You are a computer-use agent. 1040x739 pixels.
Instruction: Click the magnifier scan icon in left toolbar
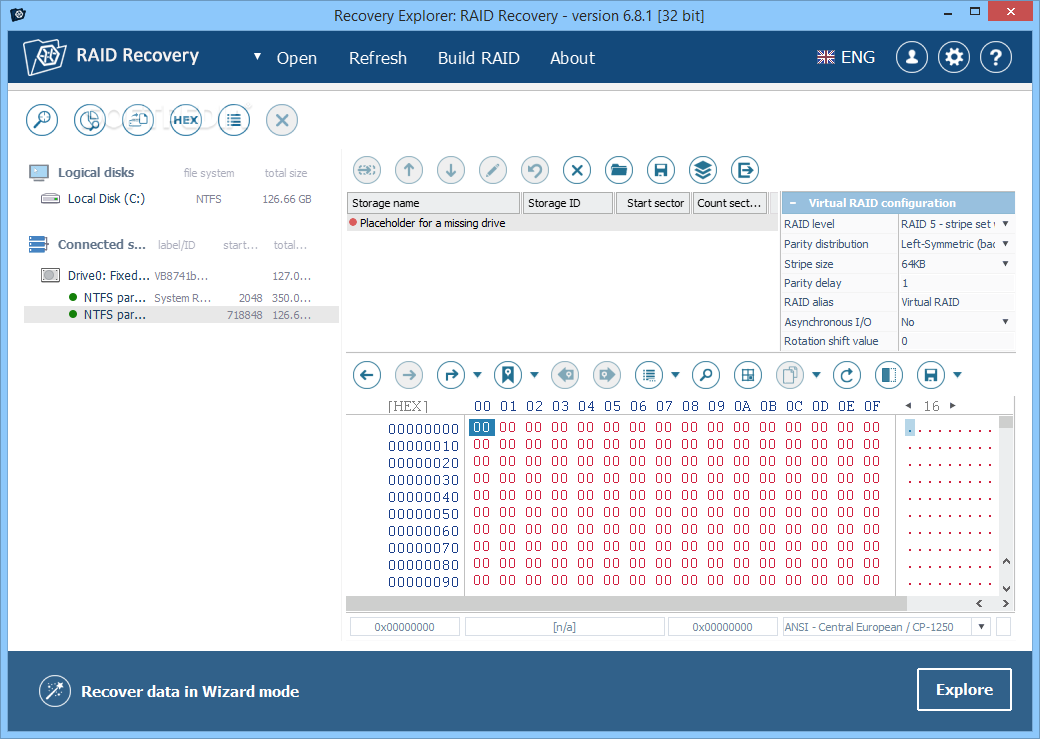[x=42, y=120]
